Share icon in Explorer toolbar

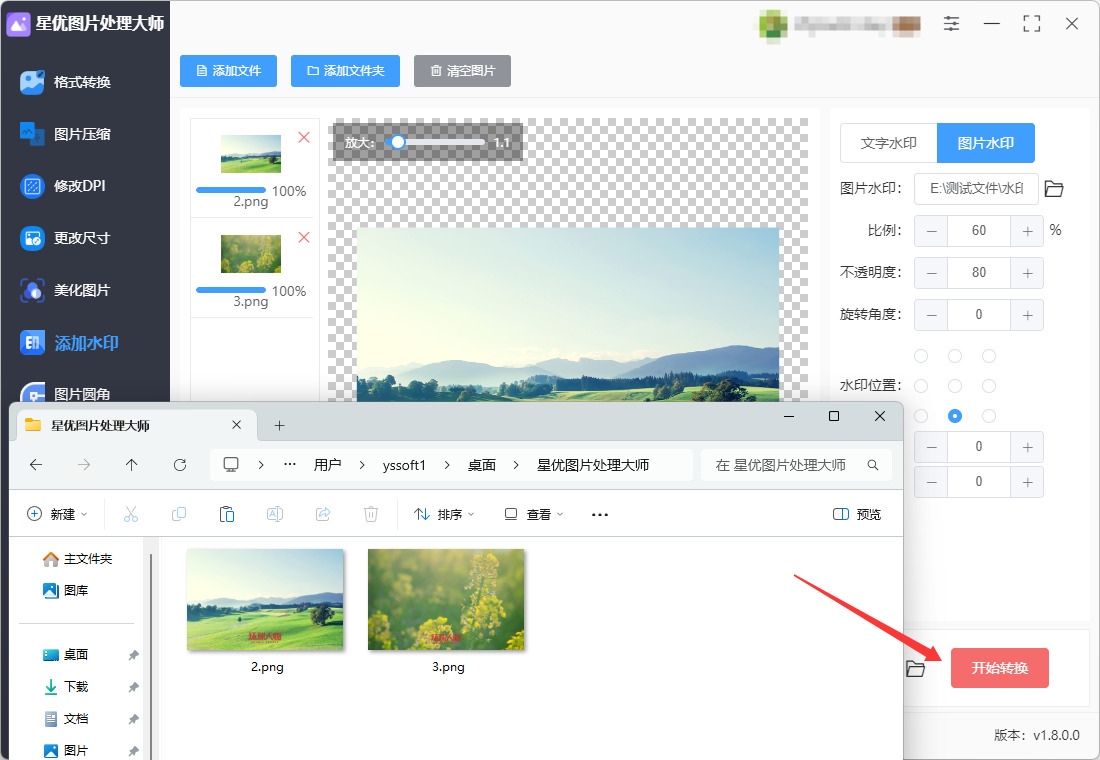point(323,514)
